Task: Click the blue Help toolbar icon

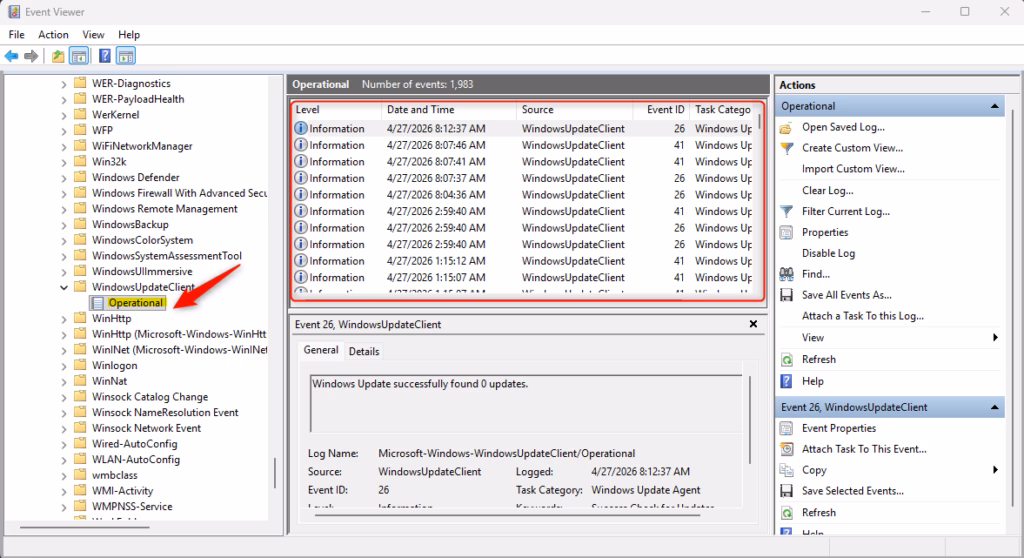Action: (104, 56)
